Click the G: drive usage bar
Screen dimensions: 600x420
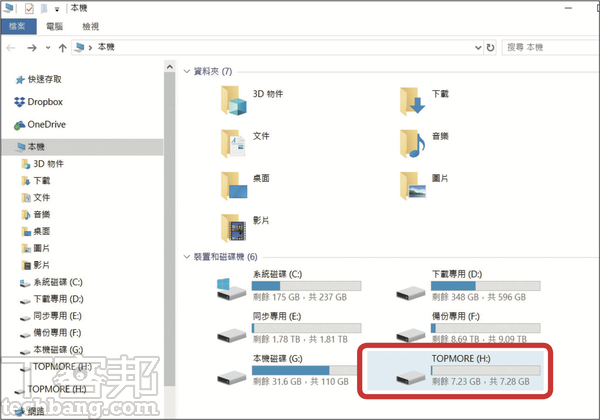point(304,370)
